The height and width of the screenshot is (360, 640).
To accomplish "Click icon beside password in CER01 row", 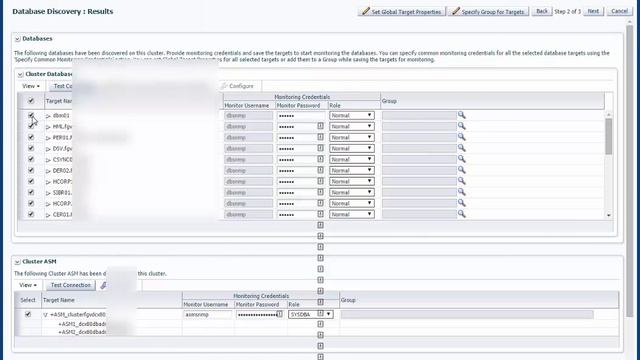I will coord(320,214).
